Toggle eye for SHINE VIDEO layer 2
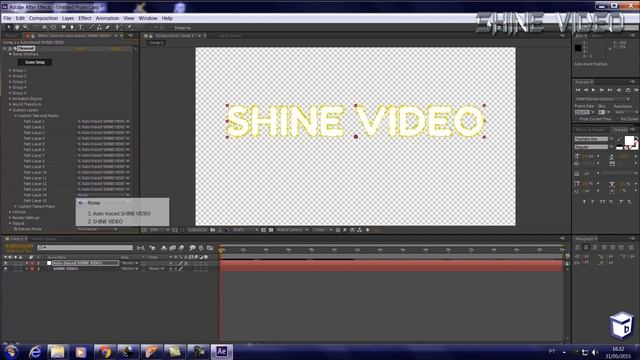 point(5,269)
